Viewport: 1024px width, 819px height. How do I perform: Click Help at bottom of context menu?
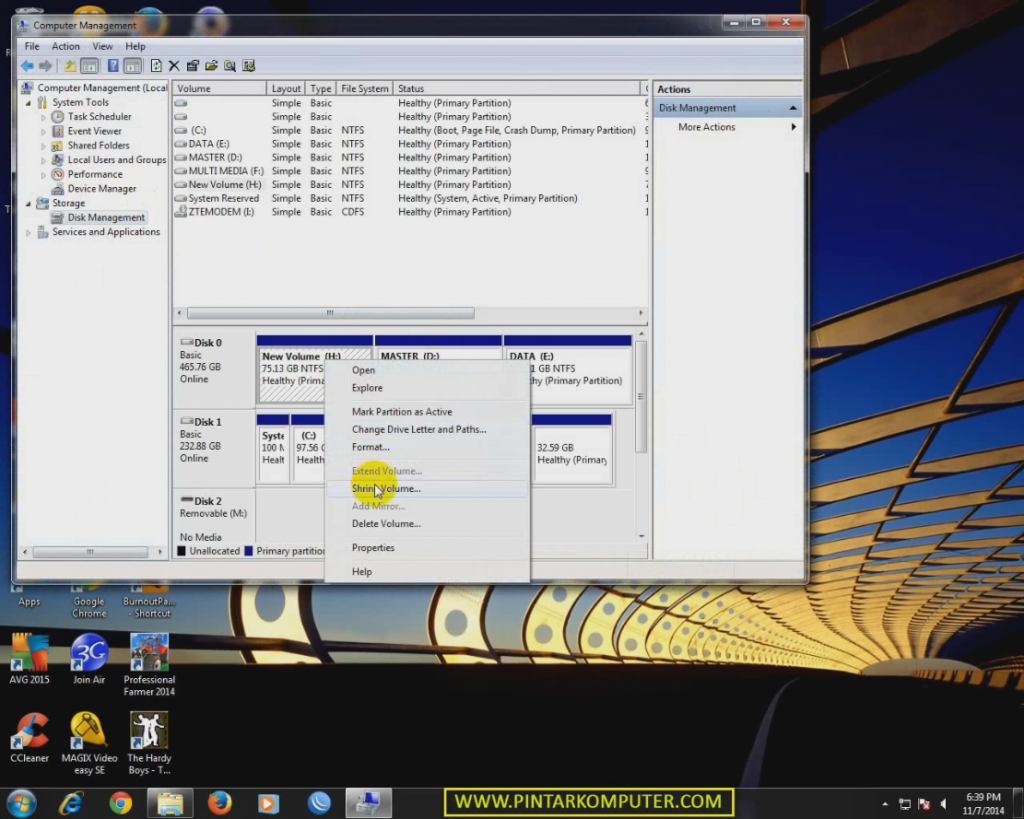tap(427, 572)
